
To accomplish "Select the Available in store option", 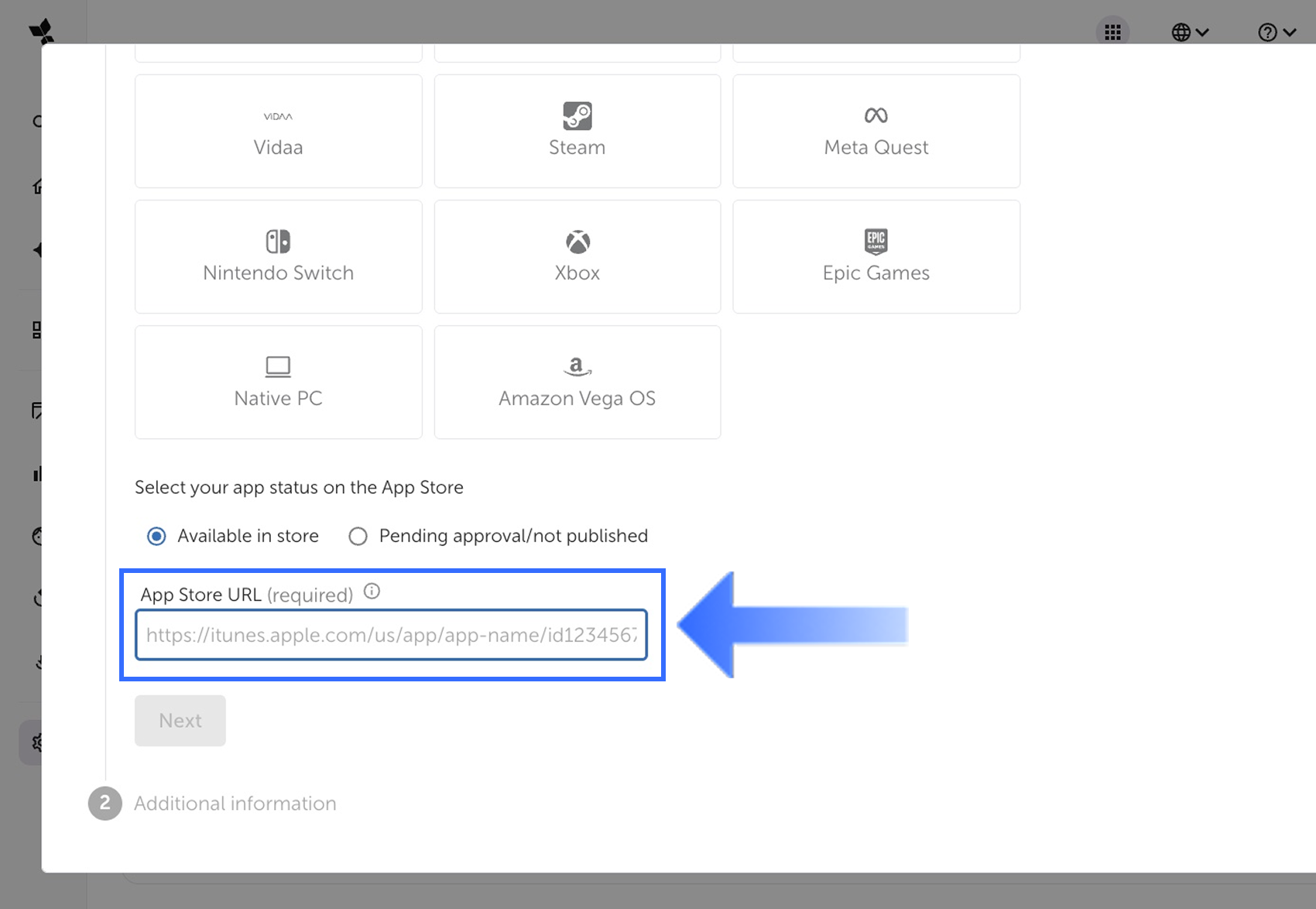I will coord(157,536).
